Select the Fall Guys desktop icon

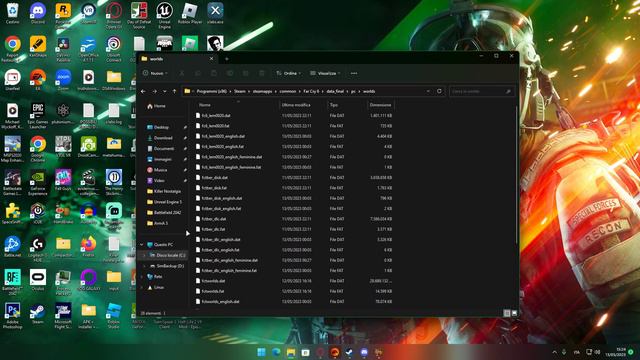(x=63, y=180)
